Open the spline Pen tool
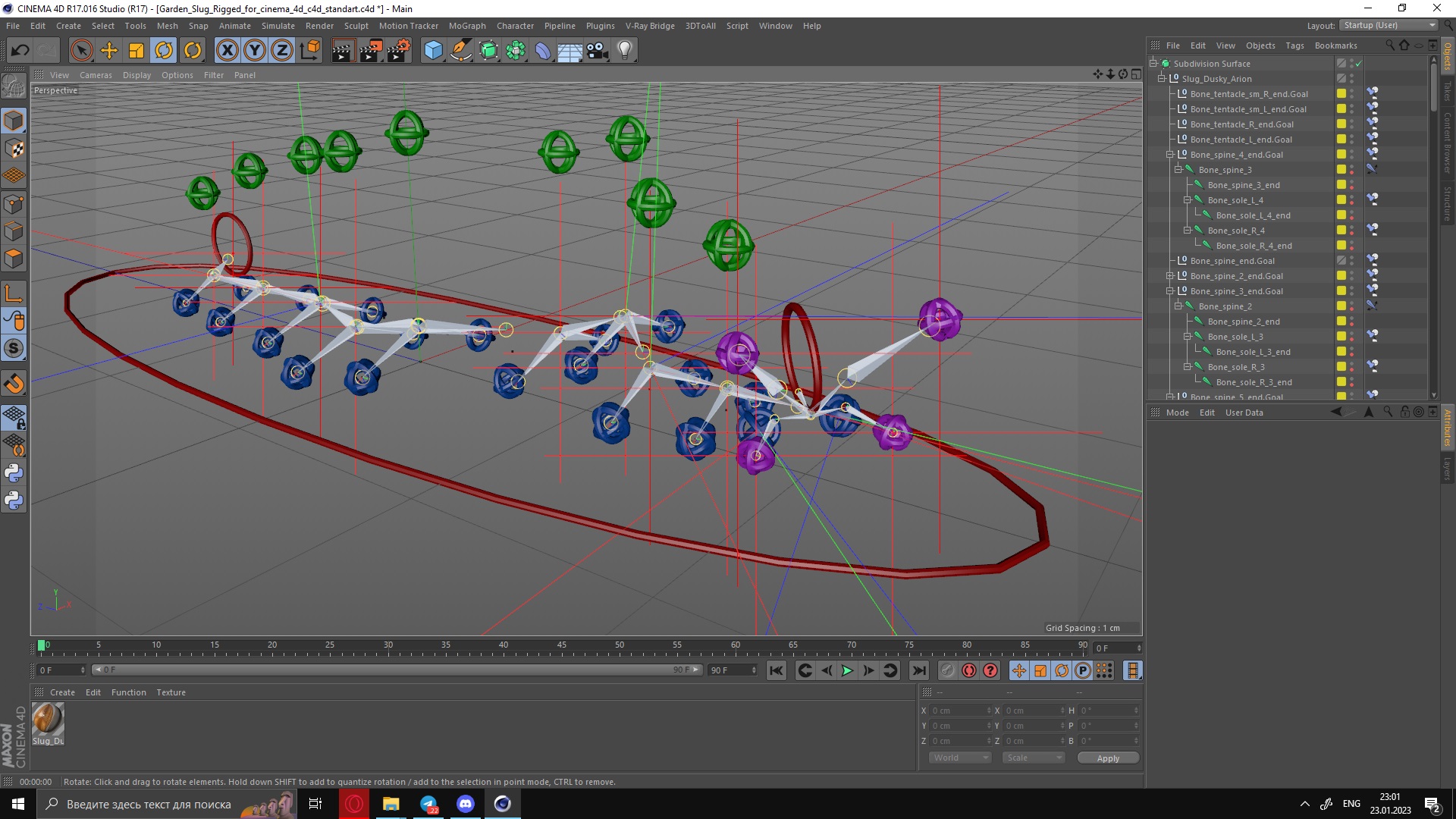Screen dimensions: 1456x819 tap(460, 51)
